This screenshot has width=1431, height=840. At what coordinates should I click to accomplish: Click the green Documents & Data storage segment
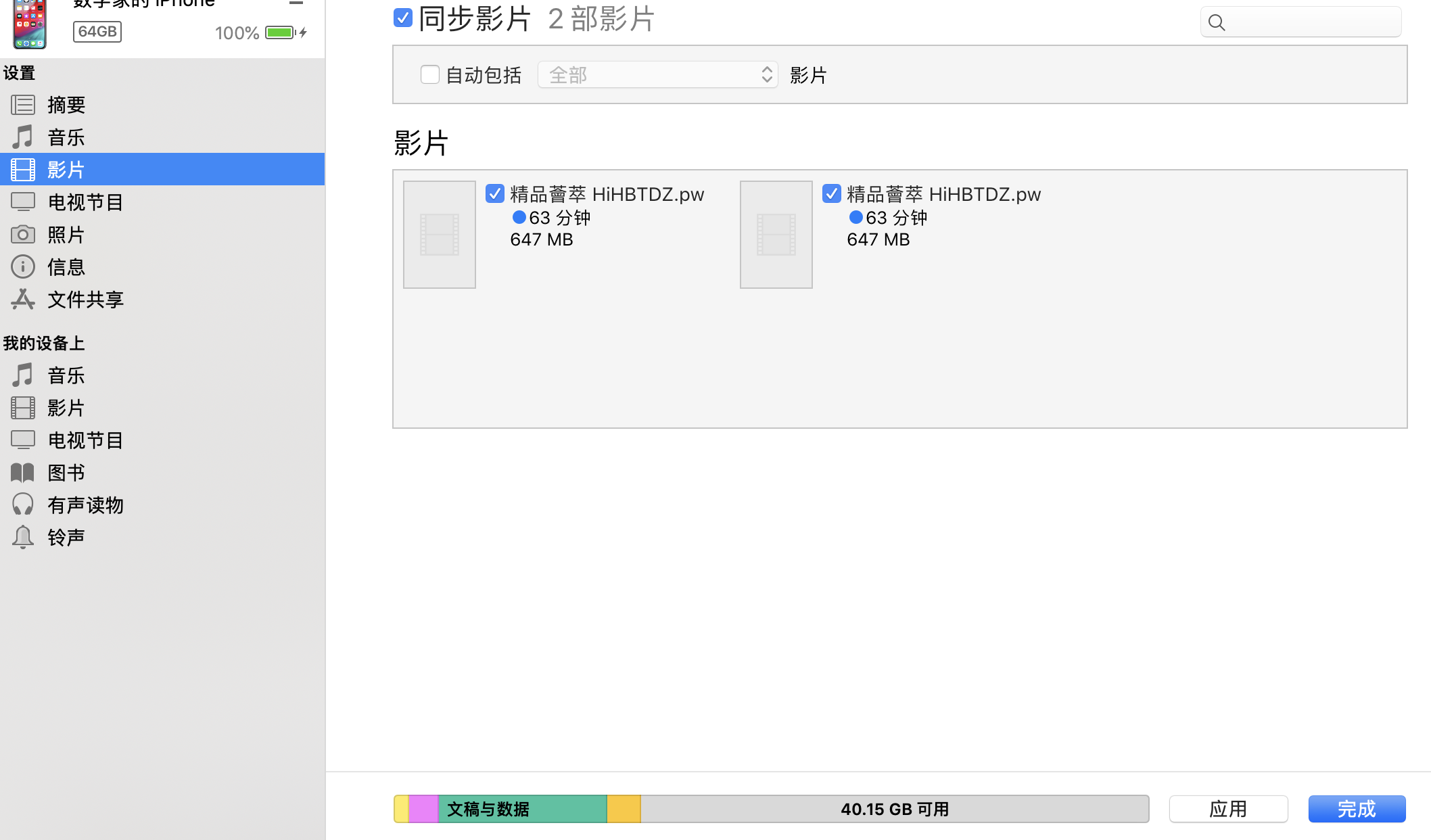point(522,809)
